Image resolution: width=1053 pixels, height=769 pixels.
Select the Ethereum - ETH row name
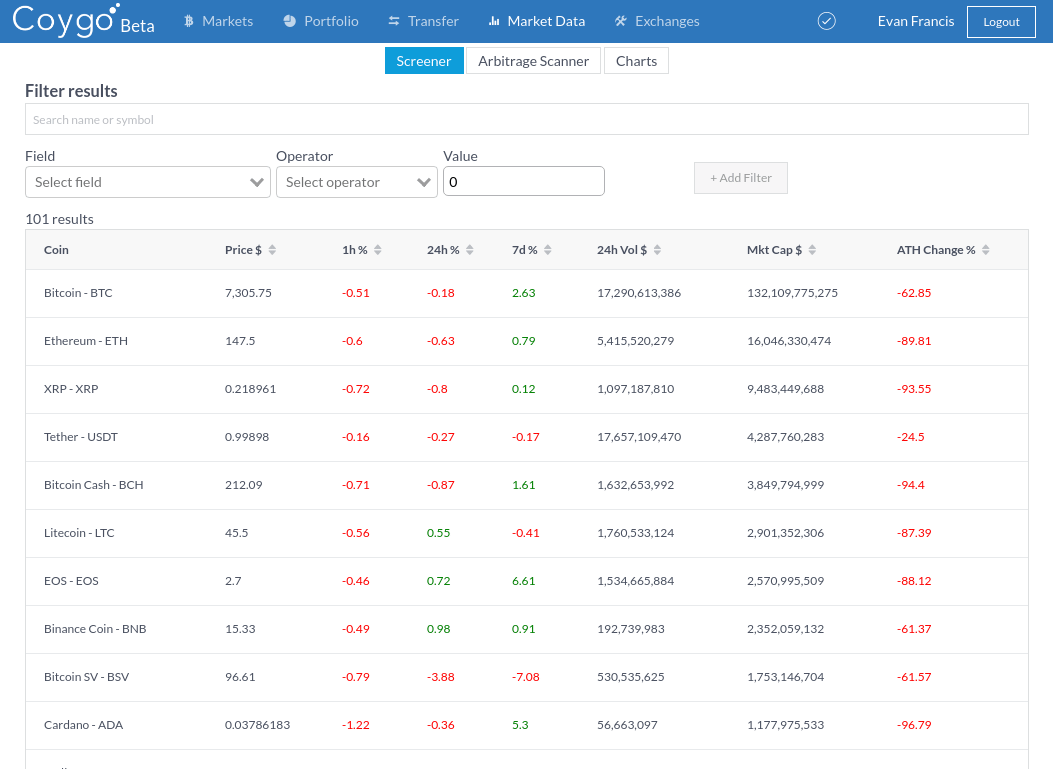tap(86, 341)
